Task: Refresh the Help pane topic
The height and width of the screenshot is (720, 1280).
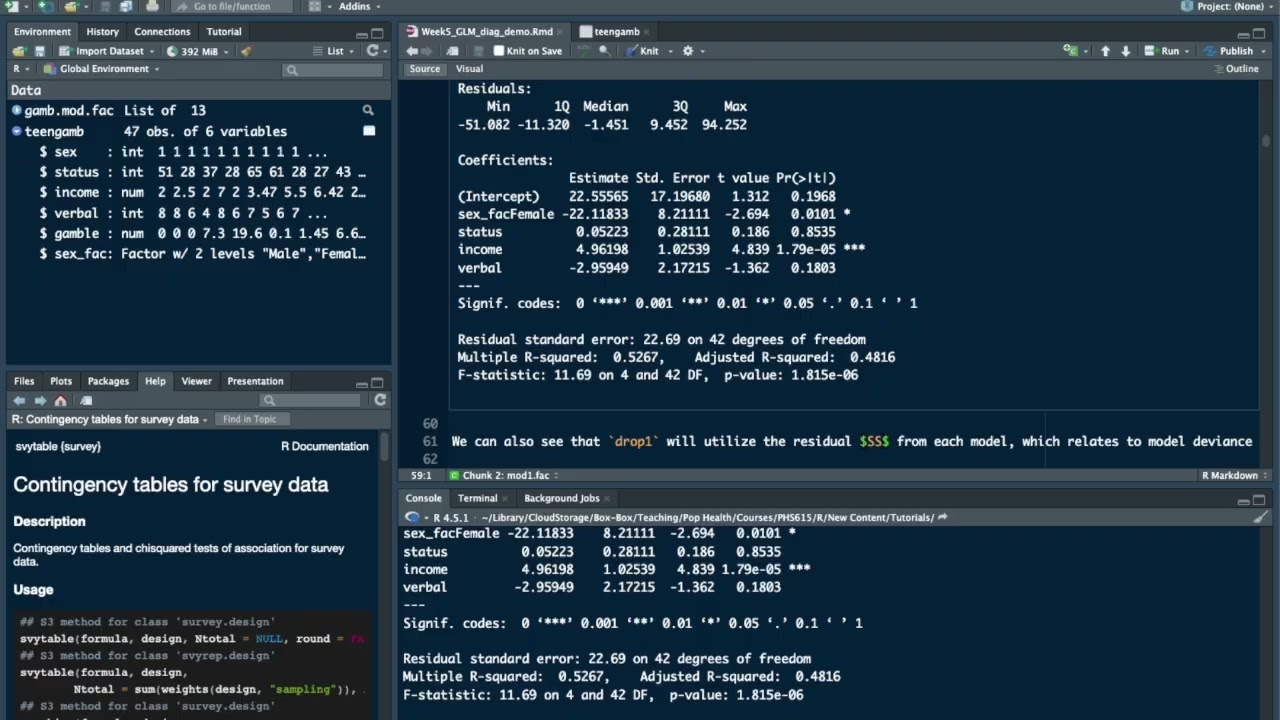Action: [x=380, y=400]
